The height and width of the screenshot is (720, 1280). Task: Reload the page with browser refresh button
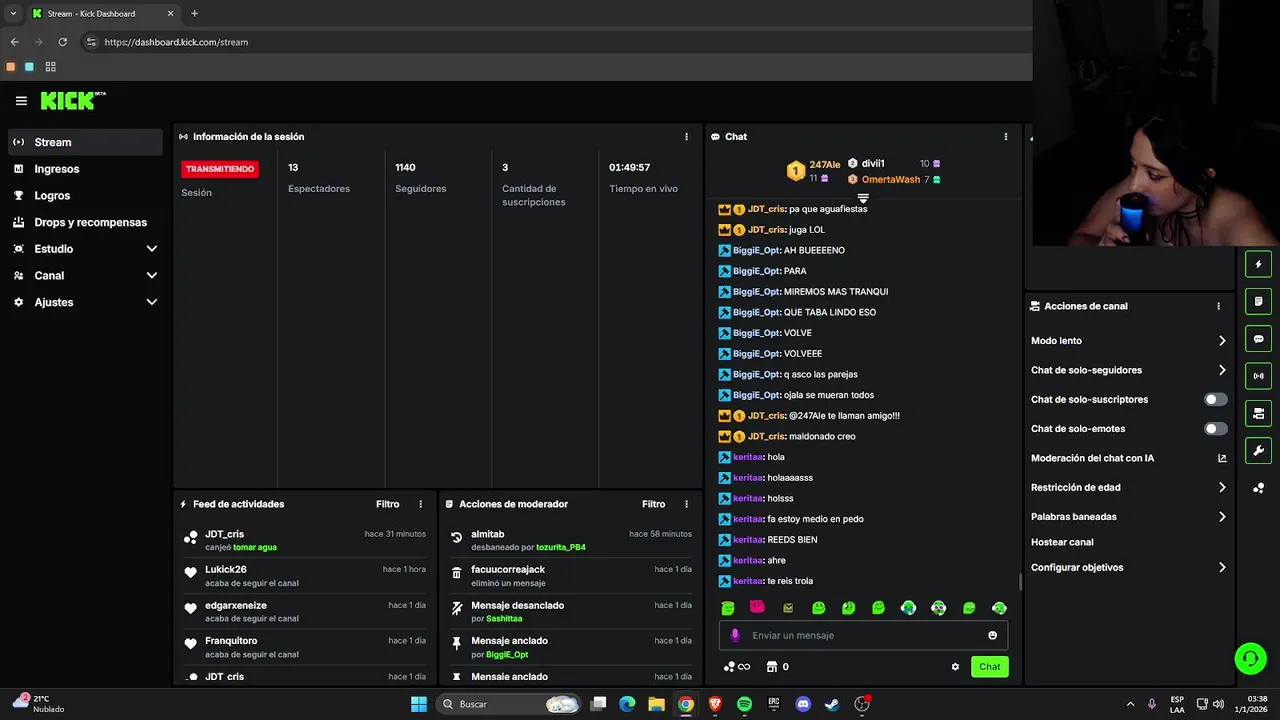[x=62, y=42]
